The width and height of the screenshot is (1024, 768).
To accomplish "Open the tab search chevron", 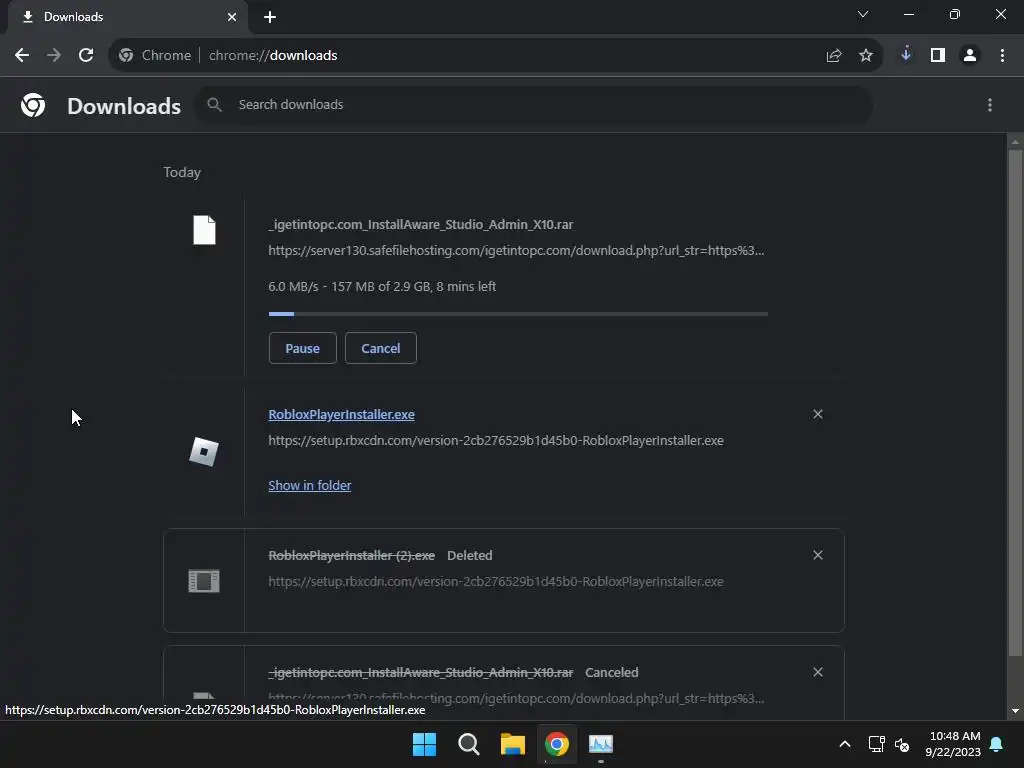I will tap(863, 14).
